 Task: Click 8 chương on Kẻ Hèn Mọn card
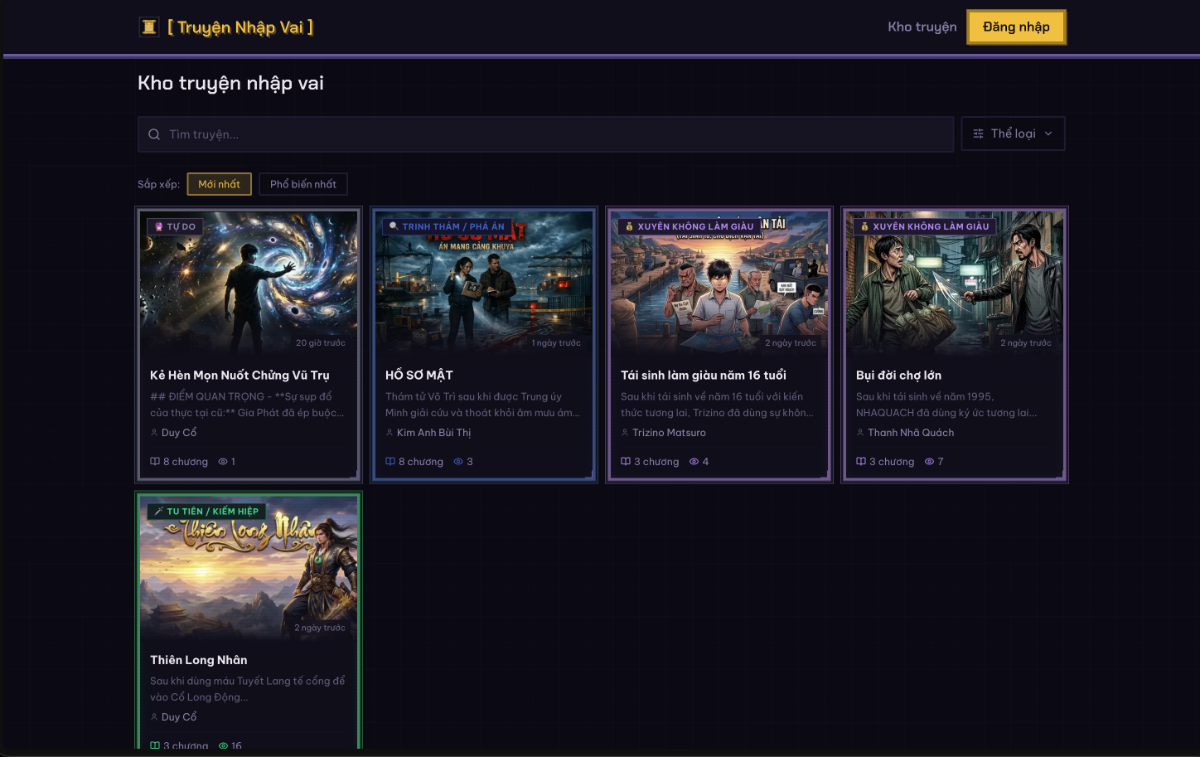point(185,462)
